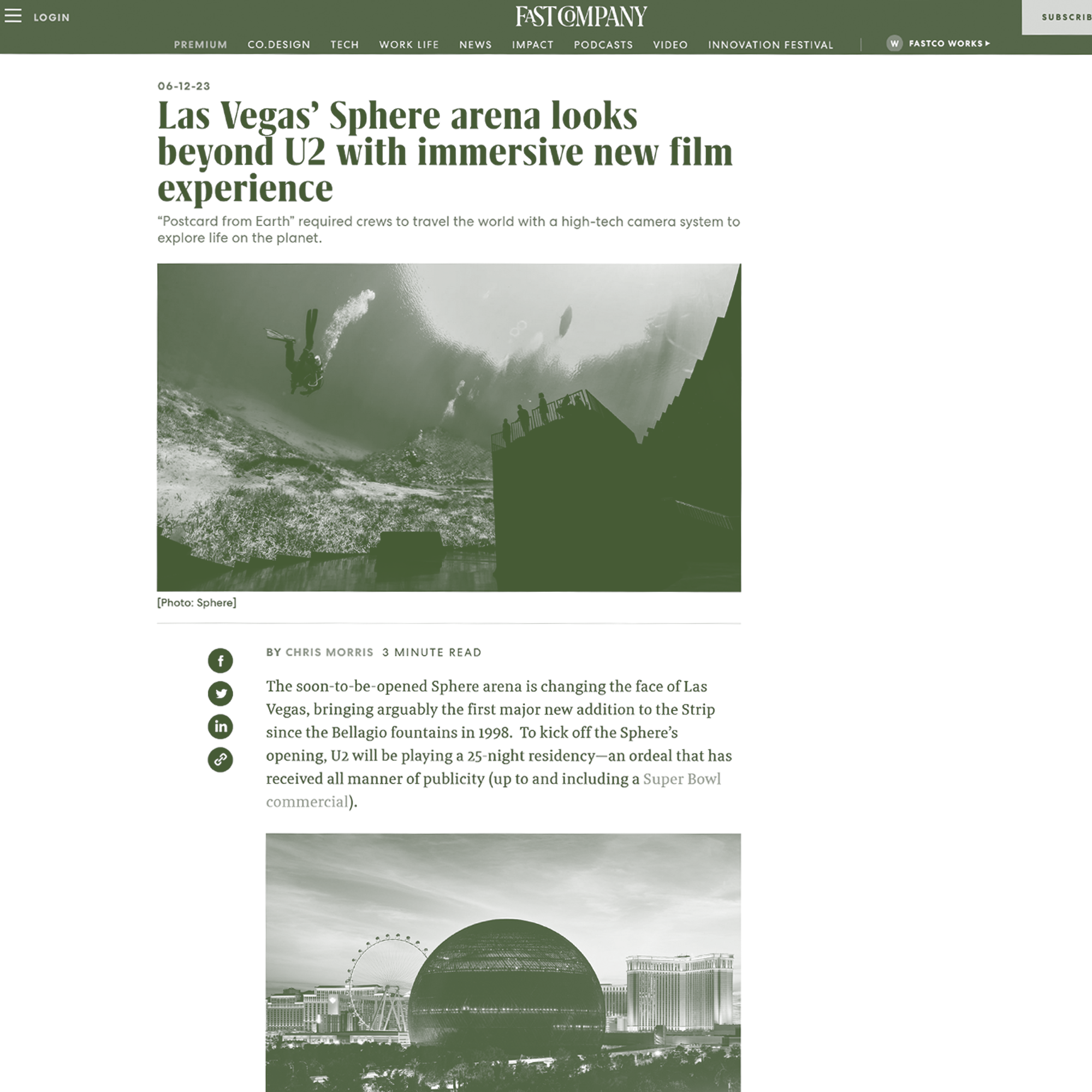Click the Fast Company logo

pos(581,16)
